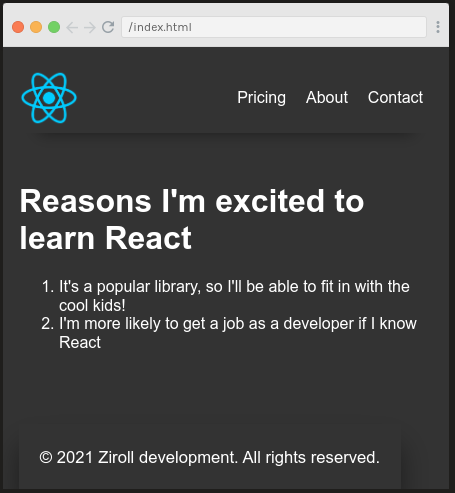Click the green maximize window dot
The height and width of the screenshot is (493, 455).
54,27
